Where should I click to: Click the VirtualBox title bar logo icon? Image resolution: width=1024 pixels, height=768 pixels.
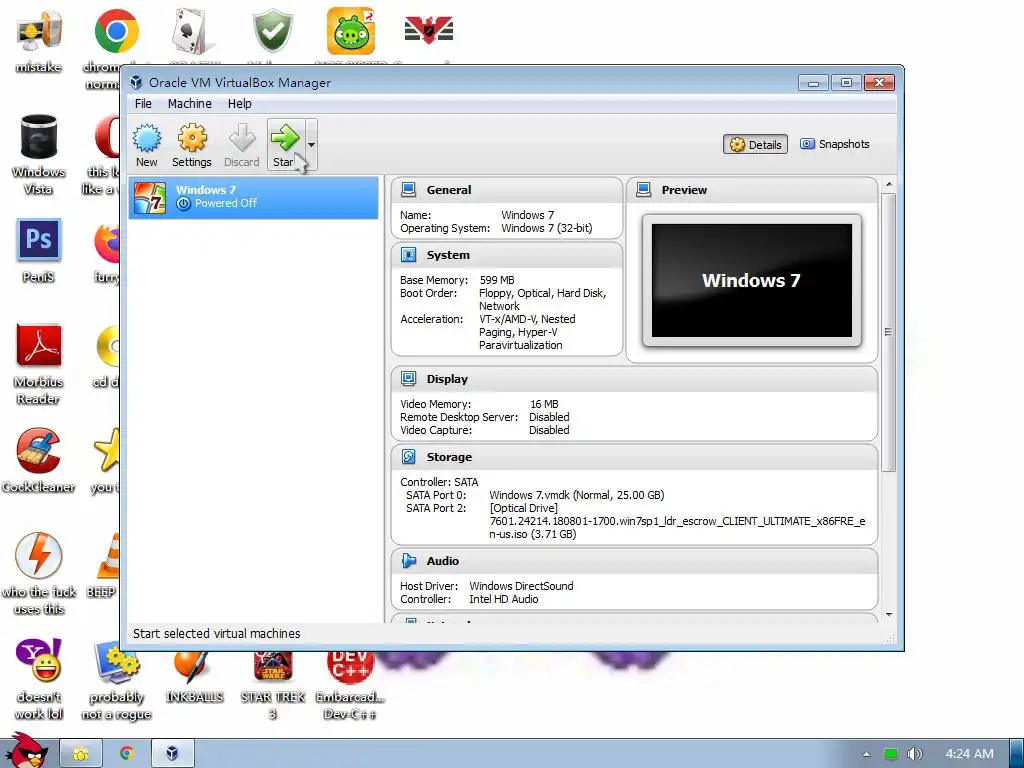point(136,82)
